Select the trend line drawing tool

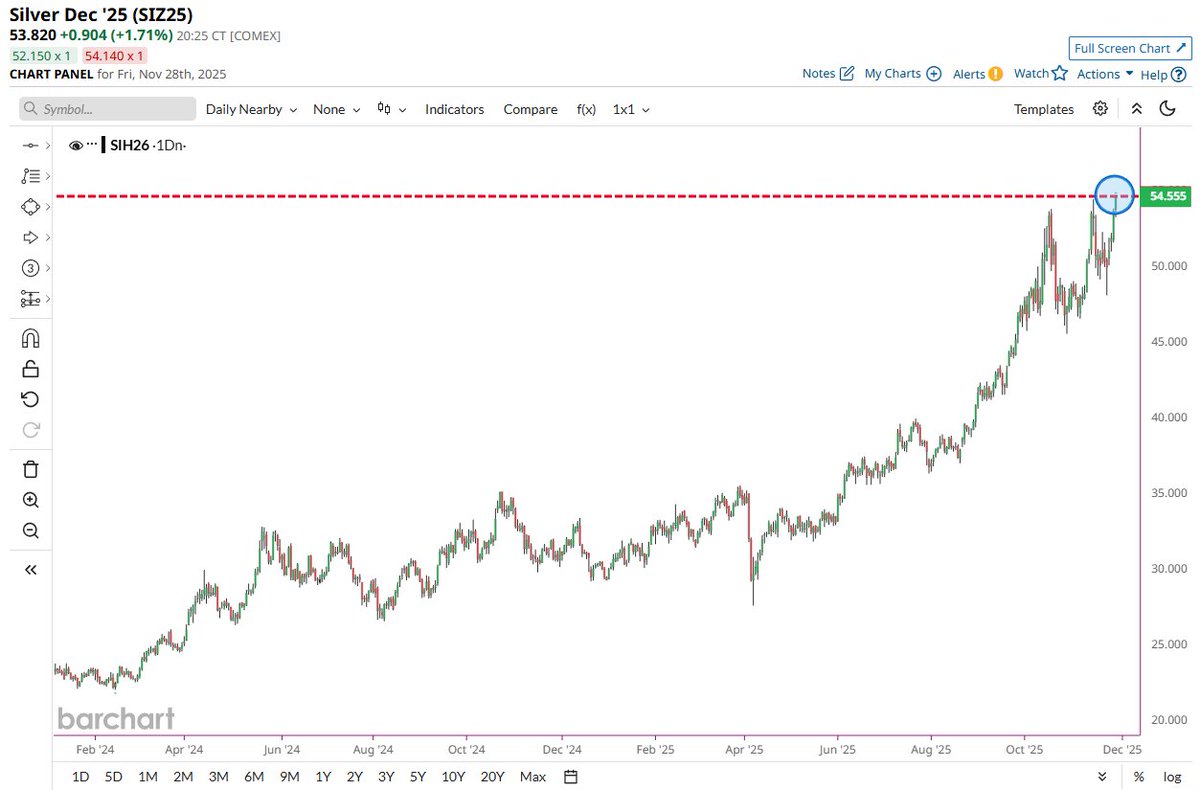pyautogui.click(x=29, y=146)
